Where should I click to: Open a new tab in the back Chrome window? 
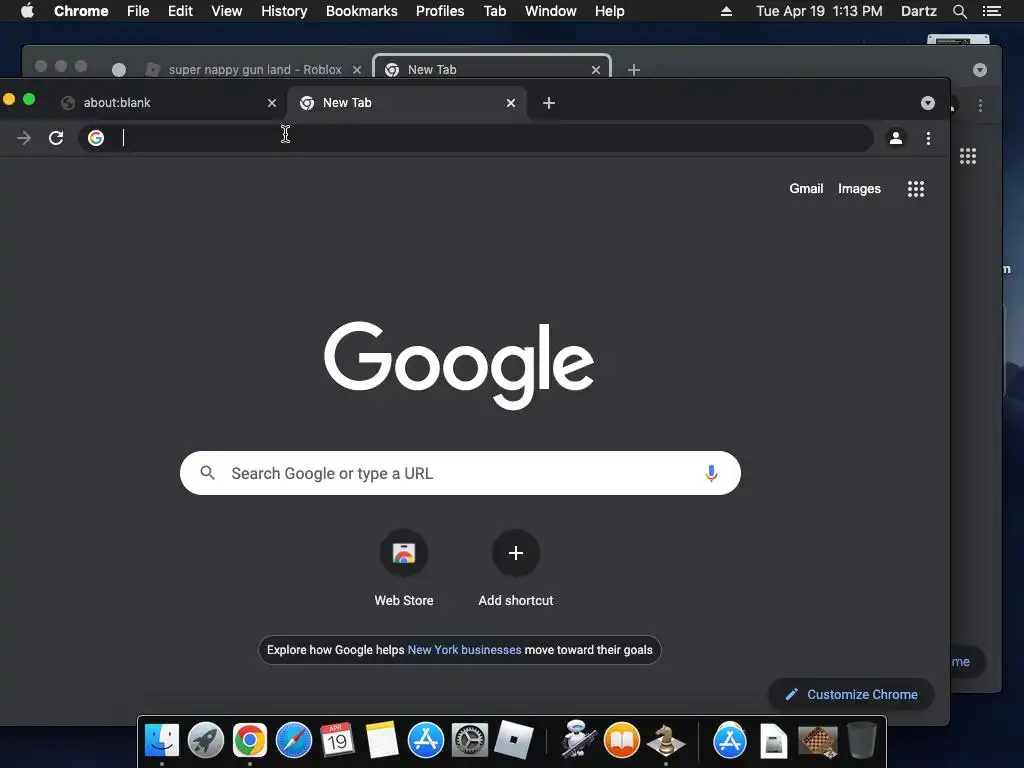pyautogui.click(x=633, y=69)
